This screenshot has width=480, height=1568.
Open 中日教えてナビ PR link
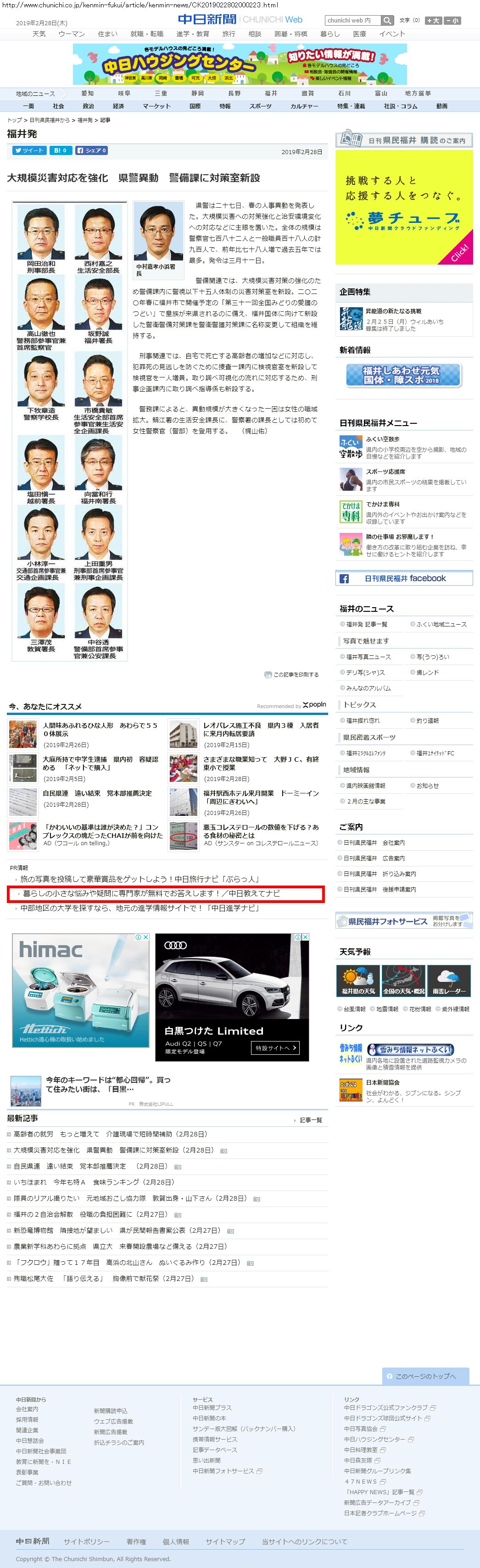click(151, 893)
